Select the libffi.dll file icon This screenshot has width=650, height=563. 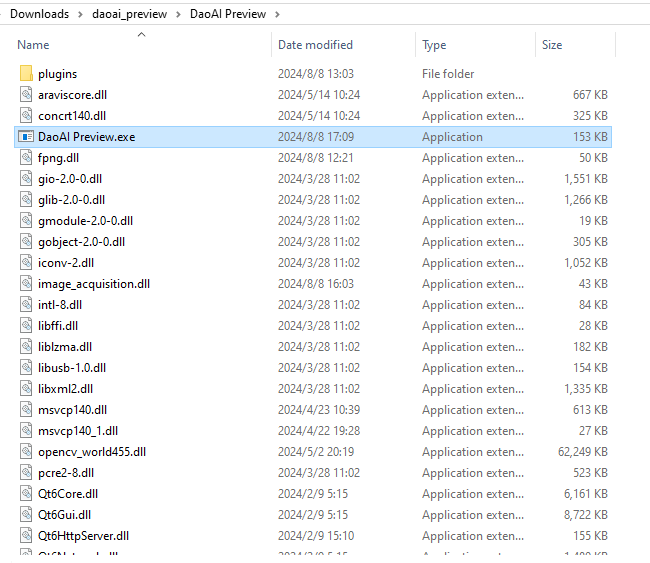pos(26,325)
